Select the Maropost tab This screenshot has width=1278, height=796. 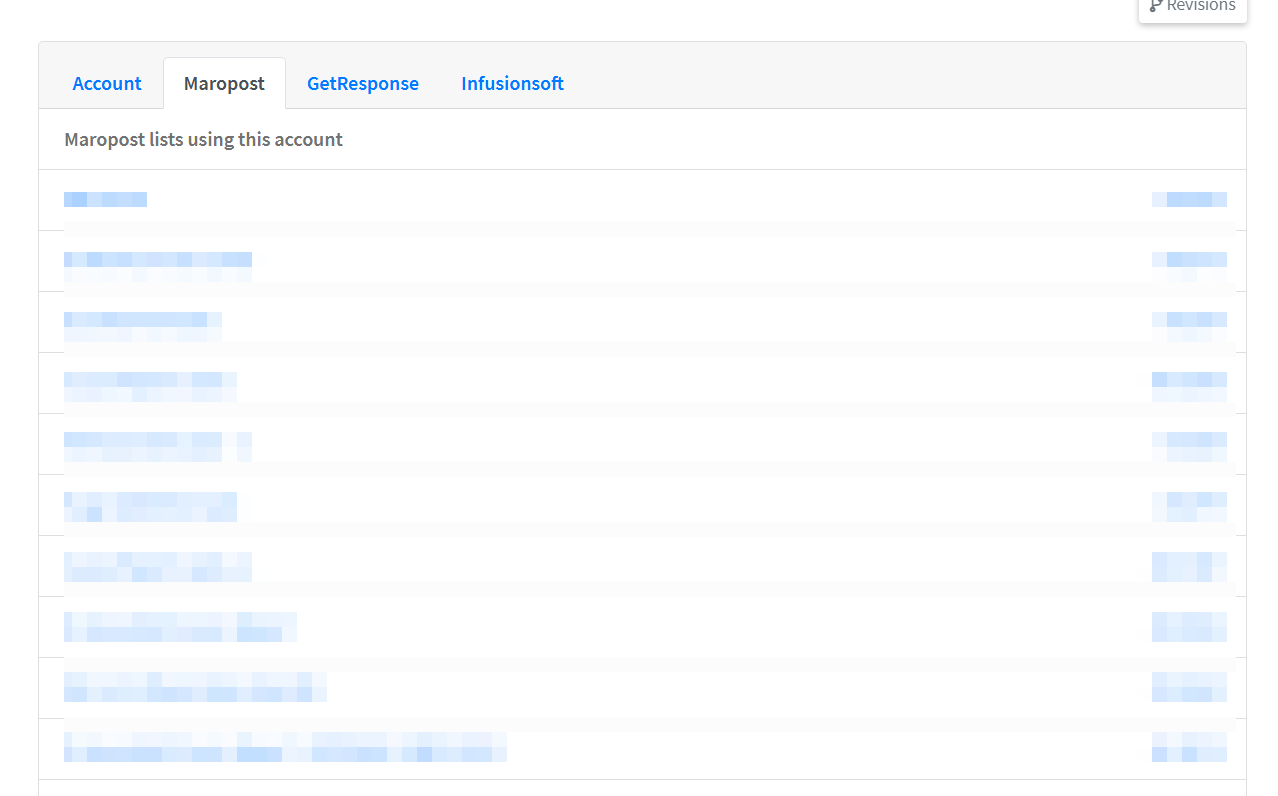pos(224,84)
